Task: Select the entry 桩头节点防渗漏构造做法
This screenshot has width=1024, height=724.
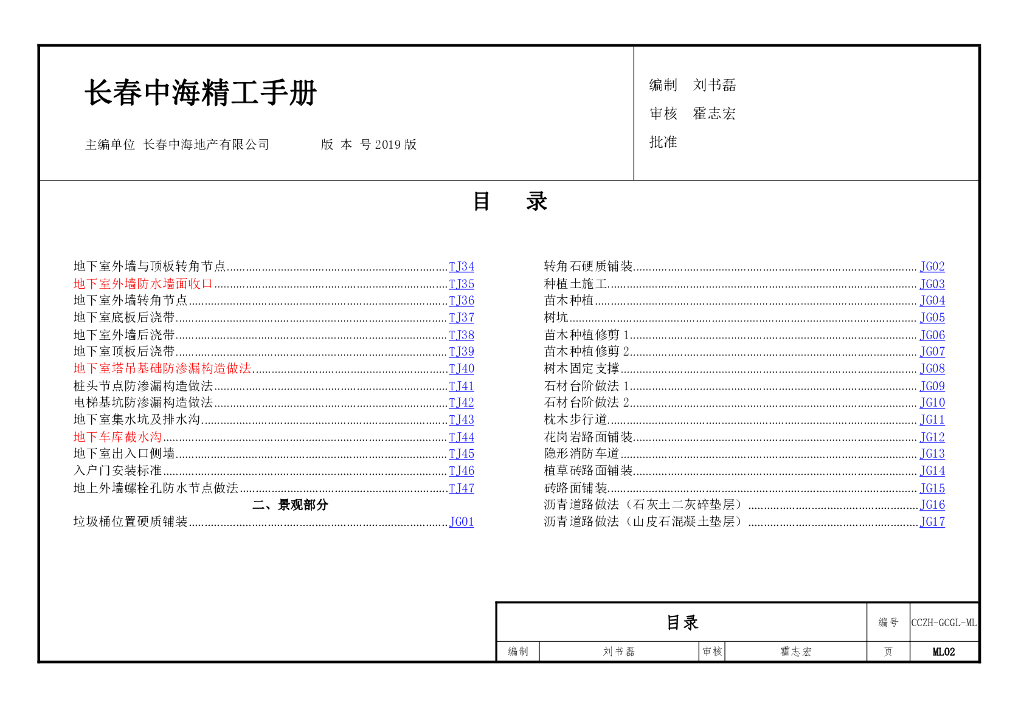Action: coord(143,386)
